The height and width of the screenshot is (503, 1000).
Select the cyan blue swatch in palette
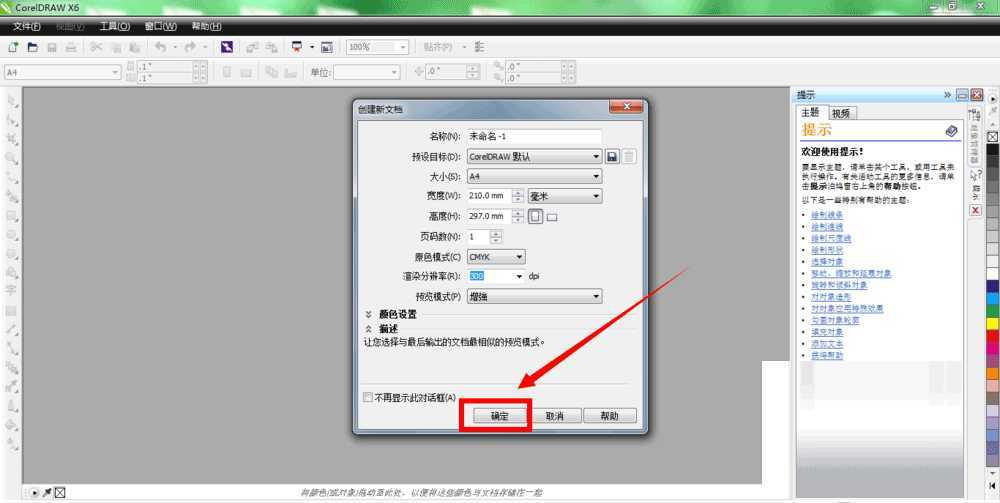coord(993,299)
